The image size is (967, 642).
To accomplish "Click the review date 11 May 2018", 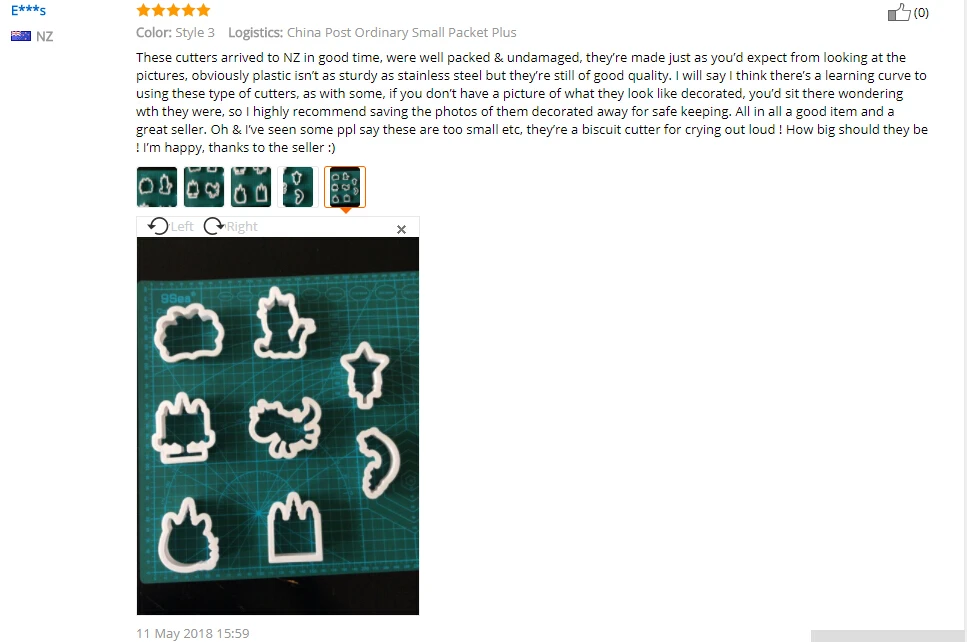I will click(192, 633).
